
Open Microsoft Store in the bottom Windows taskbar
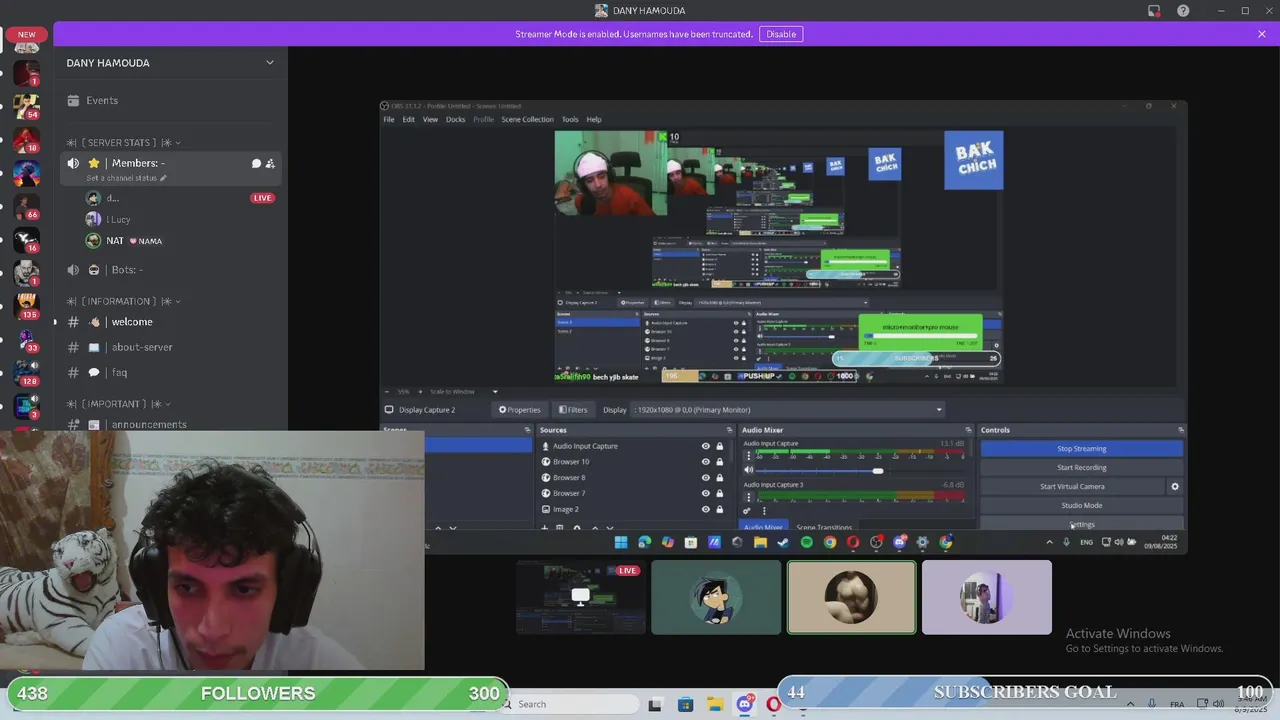(685, 704)
